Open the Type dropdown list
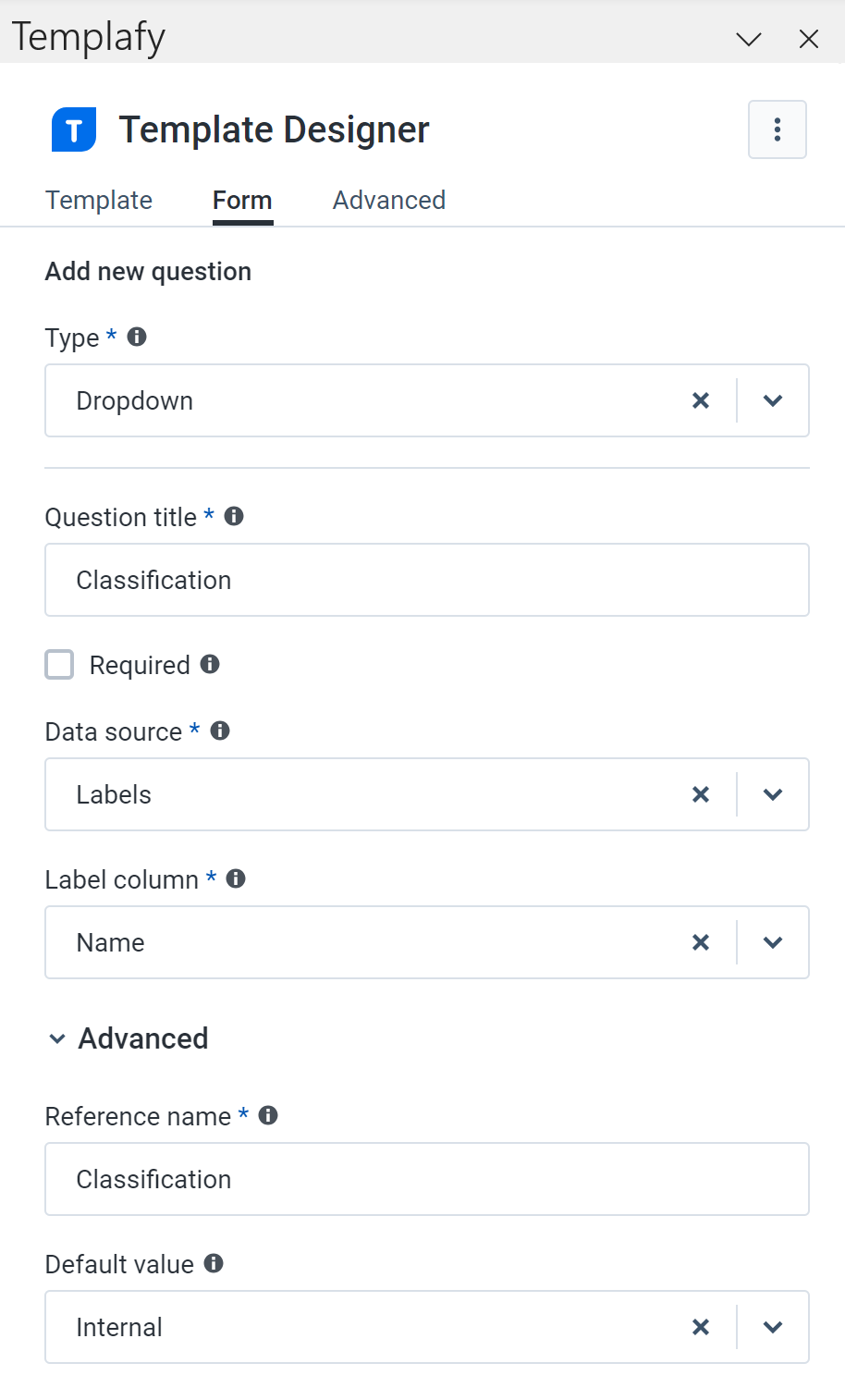This screenshot has width=845, height=1400. click(x=772, y=400)
